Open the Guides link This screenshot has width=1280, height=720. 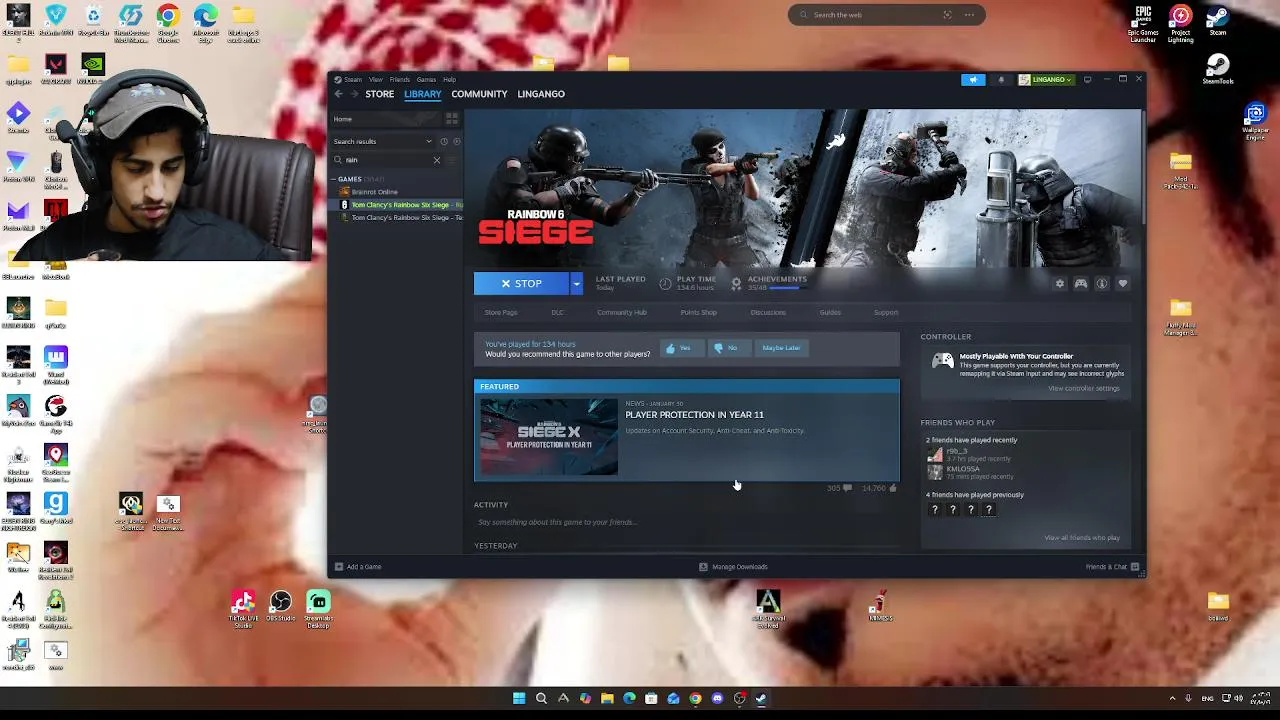click(x=830, y=313)
